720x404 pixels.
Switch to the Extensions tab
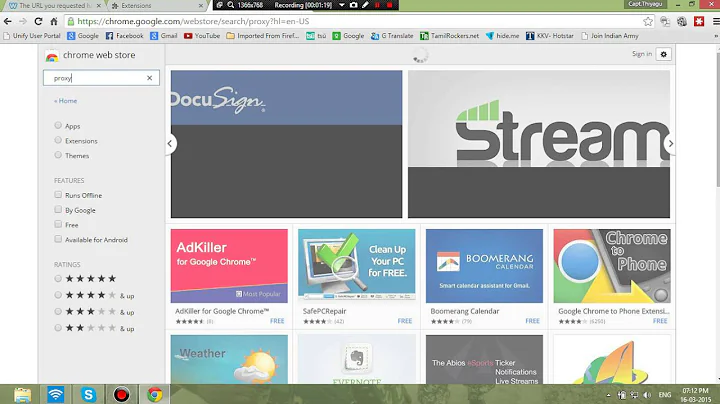pos(156,6)
